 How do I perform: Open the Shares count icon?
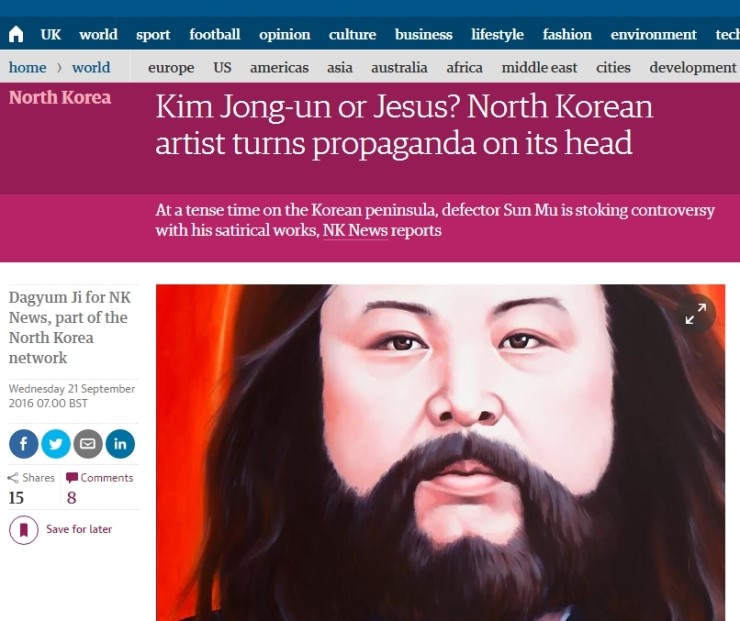tap(13, 478)
